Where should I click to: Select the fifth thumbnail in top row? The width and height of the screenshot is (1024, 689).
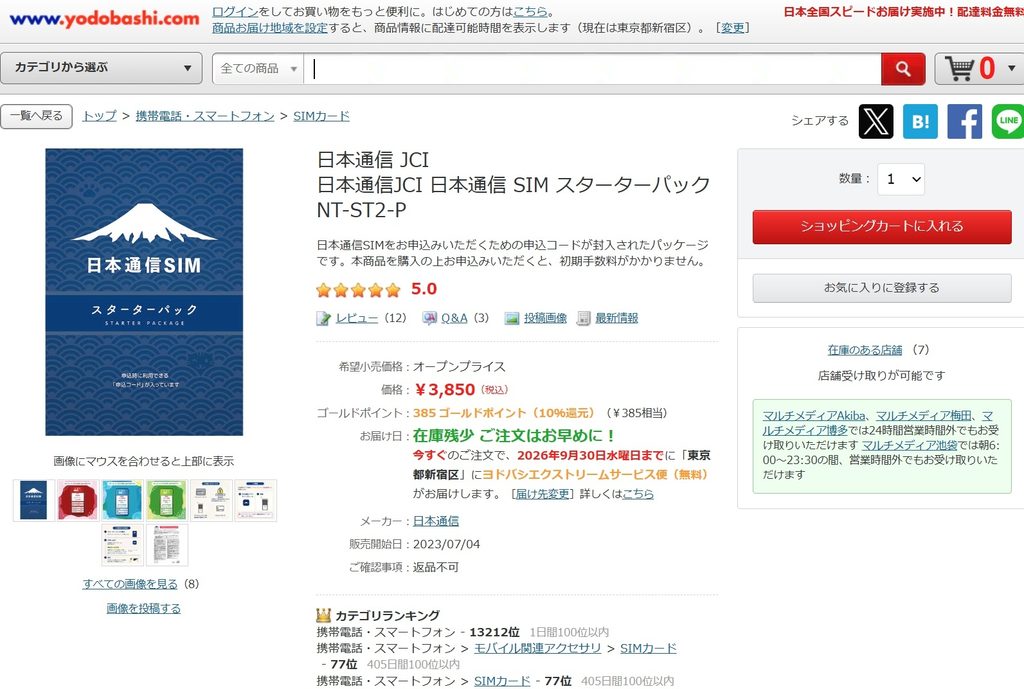[211, 500]
